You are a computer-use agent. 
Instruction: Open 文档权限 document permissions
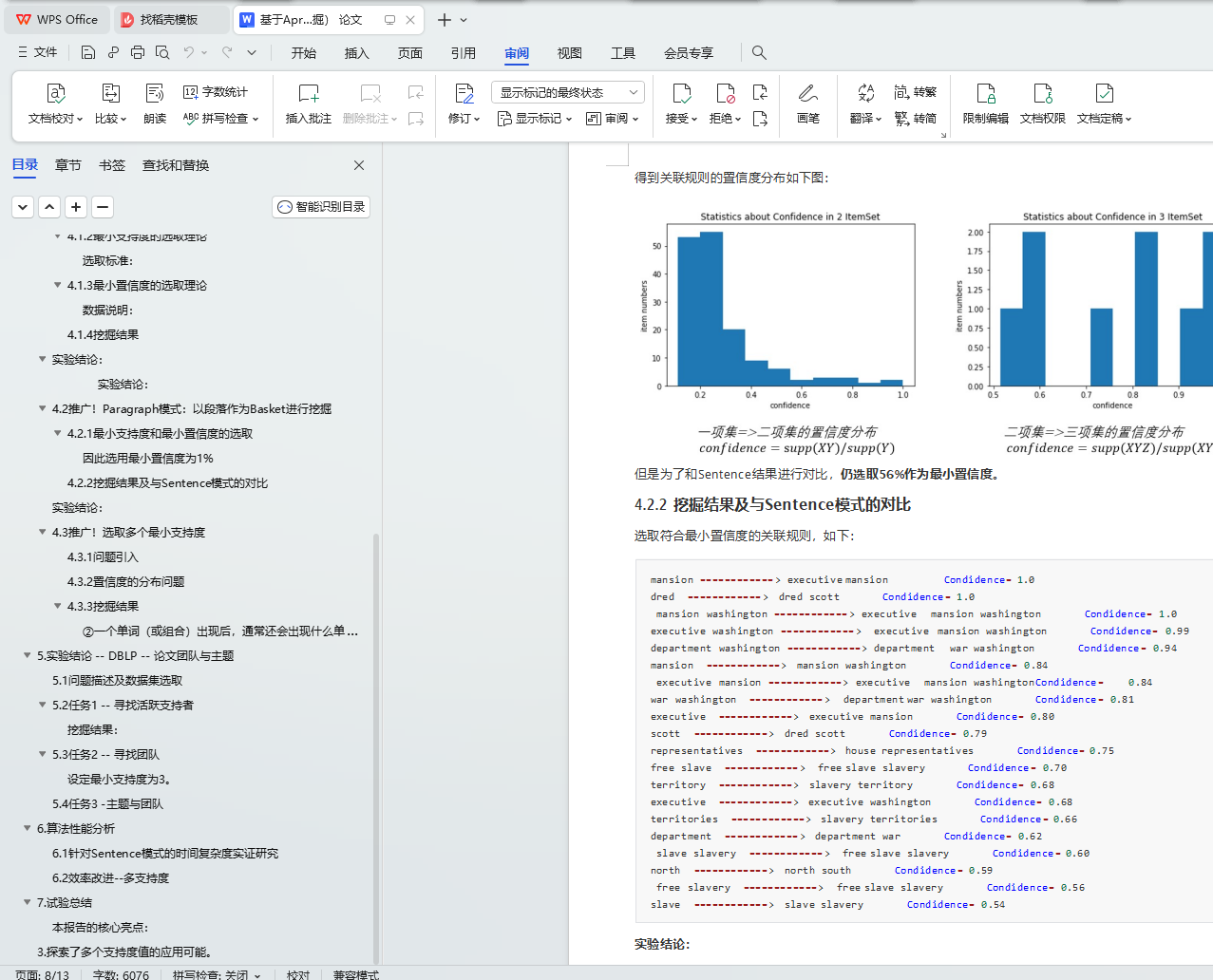click(x=1043, y=104)
